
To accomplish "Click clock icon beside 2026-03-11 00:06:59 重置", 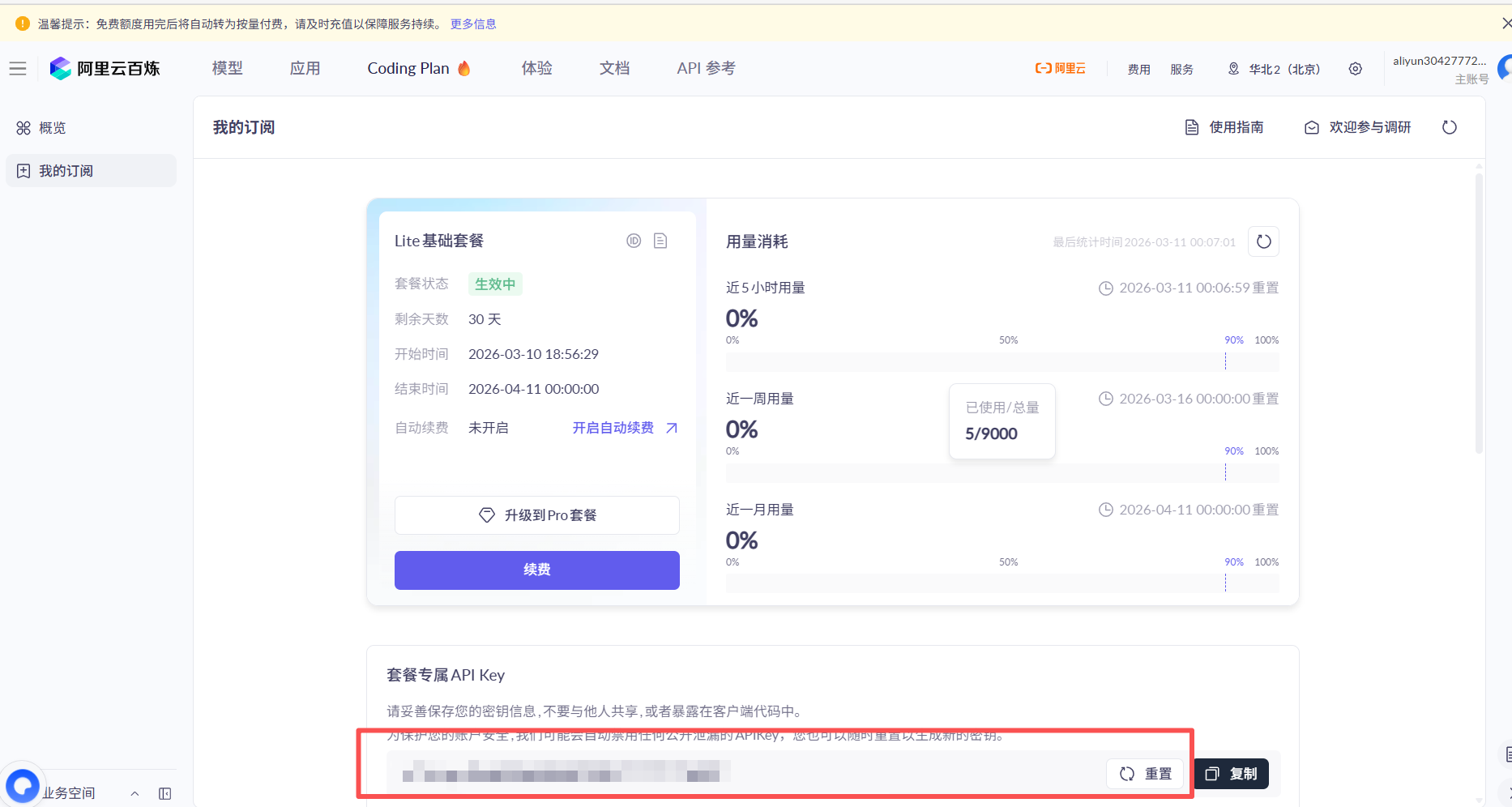I will click(x=1105, y=288).
